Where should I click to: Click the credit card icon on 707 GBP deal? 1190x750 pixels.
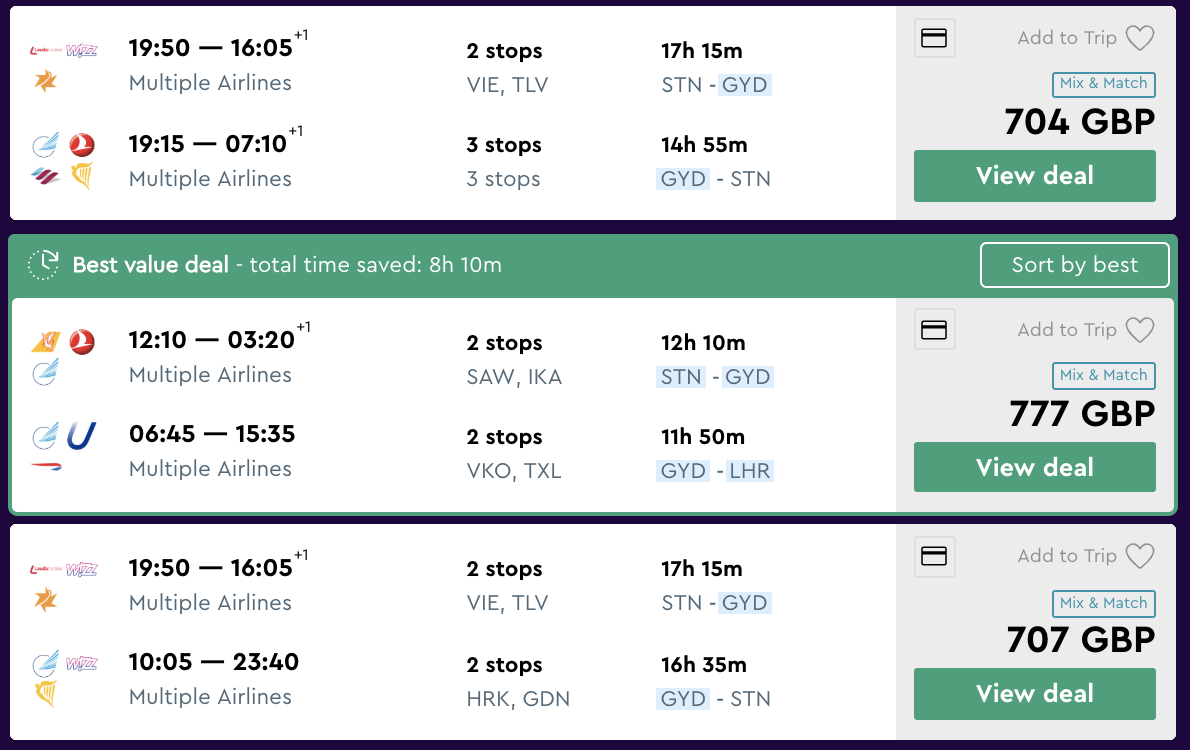934,557
